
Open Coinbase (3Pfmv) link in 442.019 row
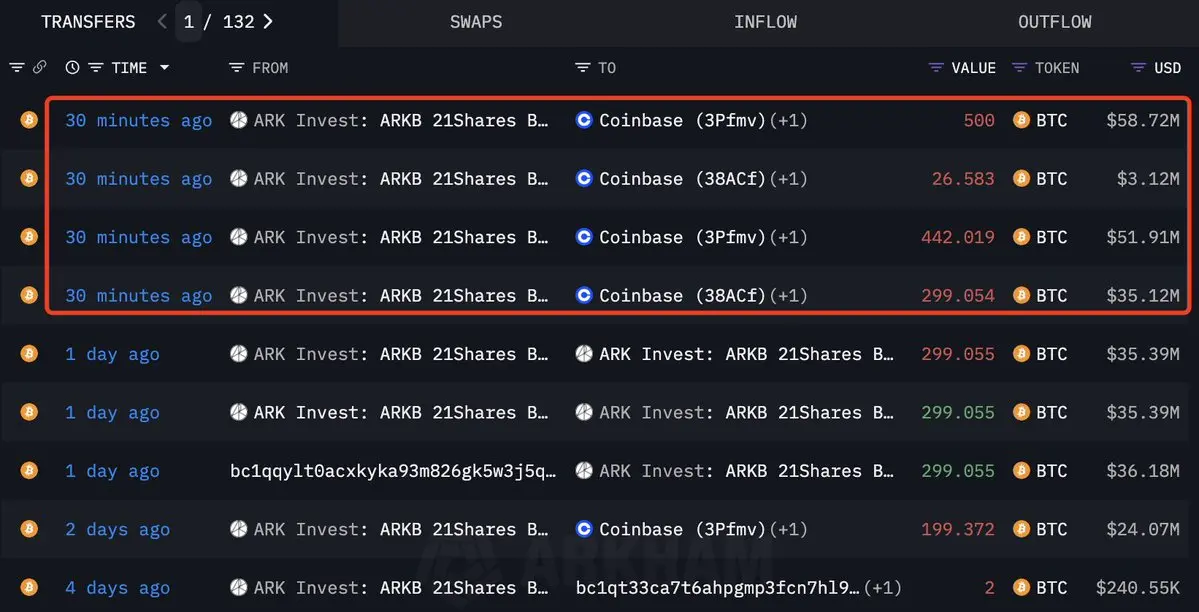[682, 237]
